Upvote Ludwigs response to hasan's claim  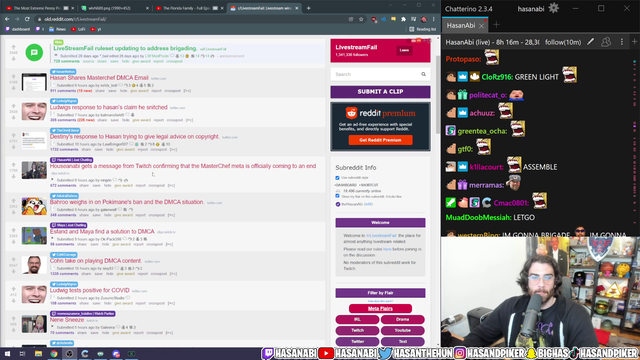13,106
